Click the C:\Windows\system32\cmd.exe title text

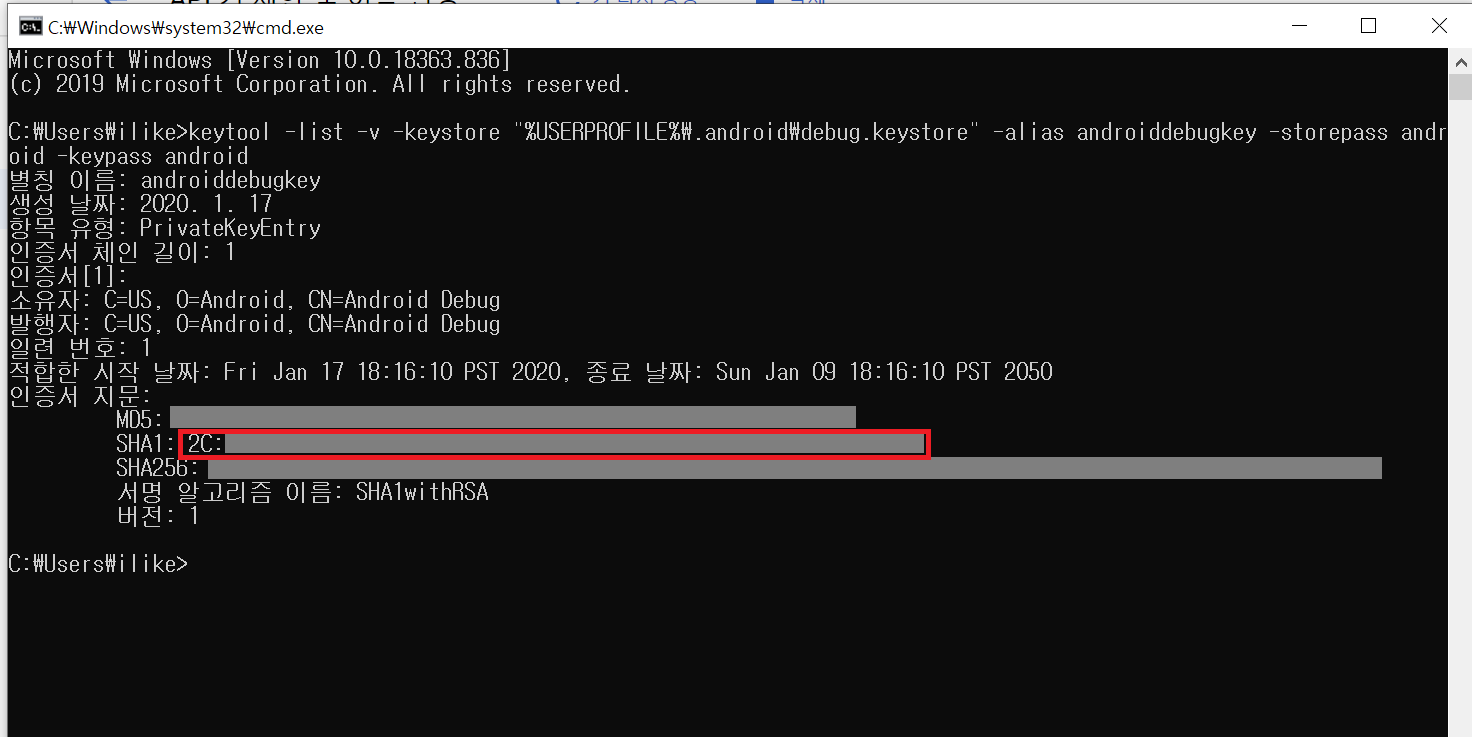(x=186, y=28)
